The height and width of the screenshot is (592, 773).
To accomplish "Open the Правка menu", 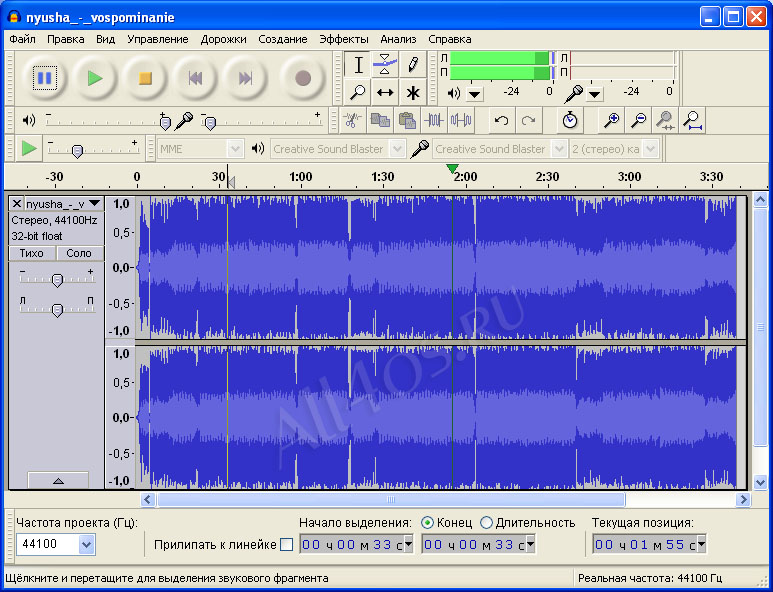I will 66,39.
